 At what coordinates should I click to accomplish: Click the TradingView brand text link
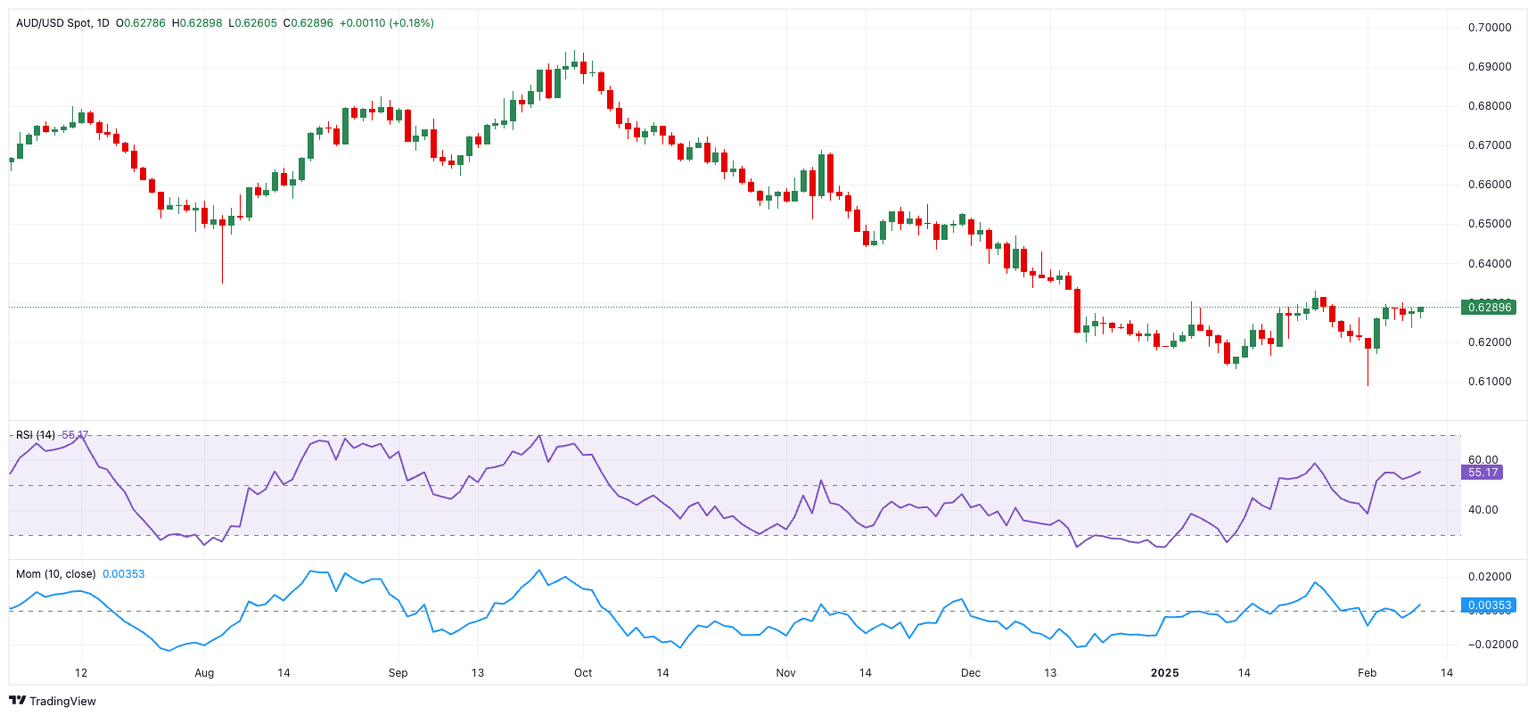63,701
